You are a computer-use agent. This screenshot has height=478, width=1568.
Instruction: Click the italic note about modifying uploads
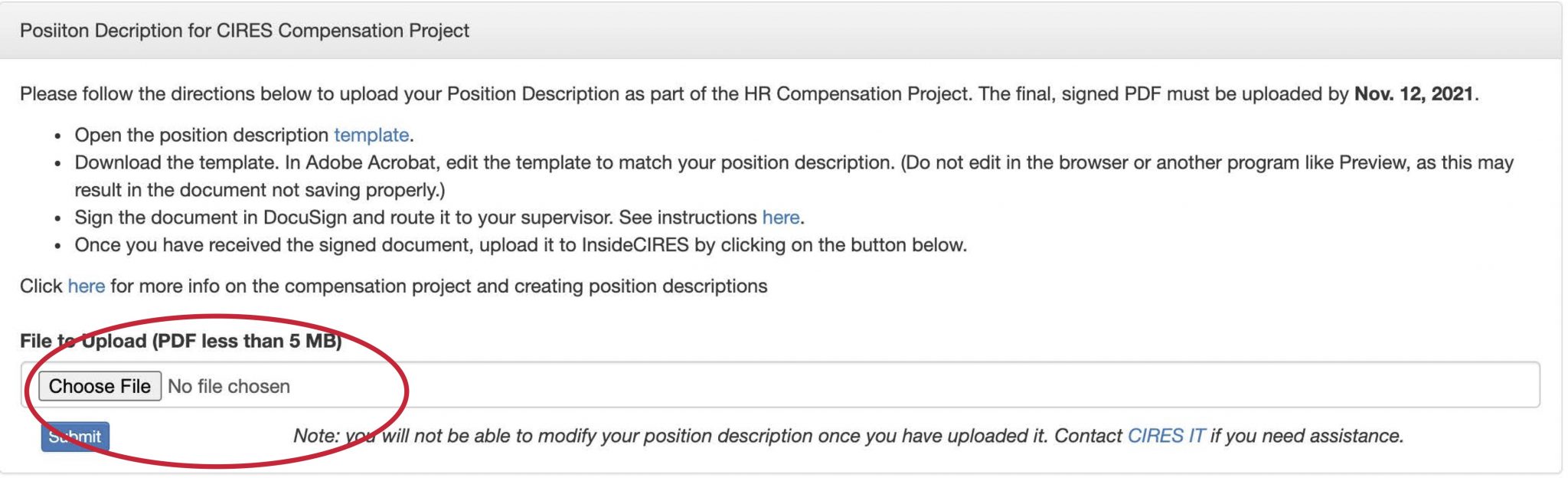[x=848, y=436]
